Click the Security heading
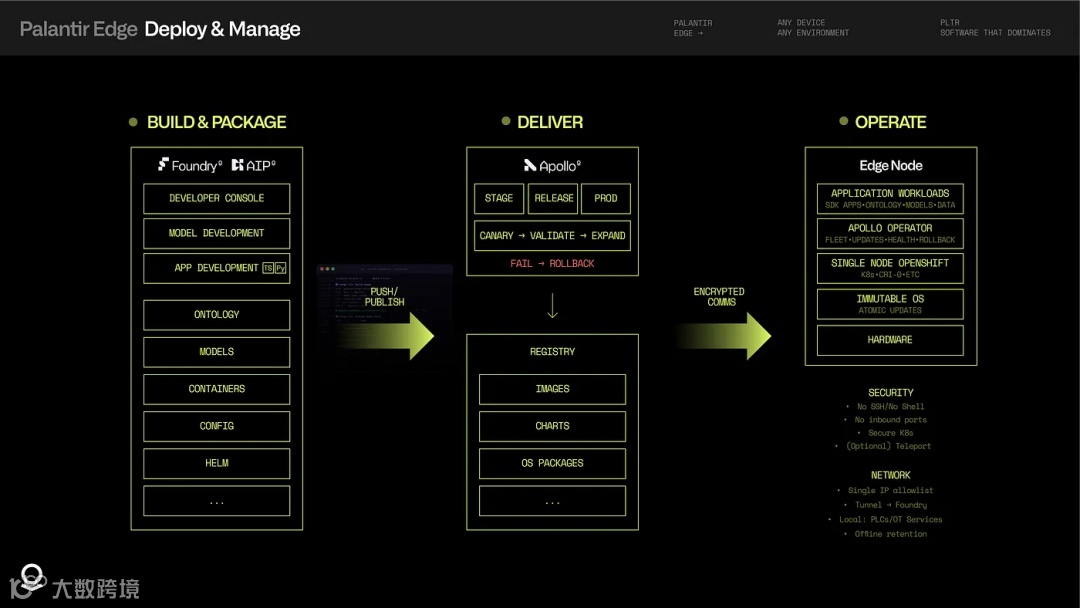The image size is (1080, 608). tap(891, 392)
